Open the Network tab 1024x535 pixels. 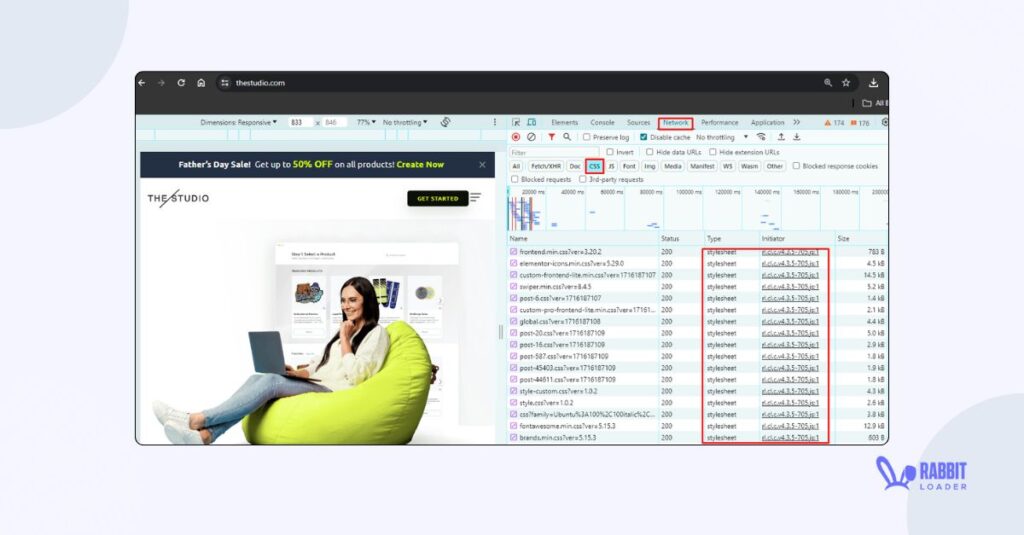click(675, 122)
